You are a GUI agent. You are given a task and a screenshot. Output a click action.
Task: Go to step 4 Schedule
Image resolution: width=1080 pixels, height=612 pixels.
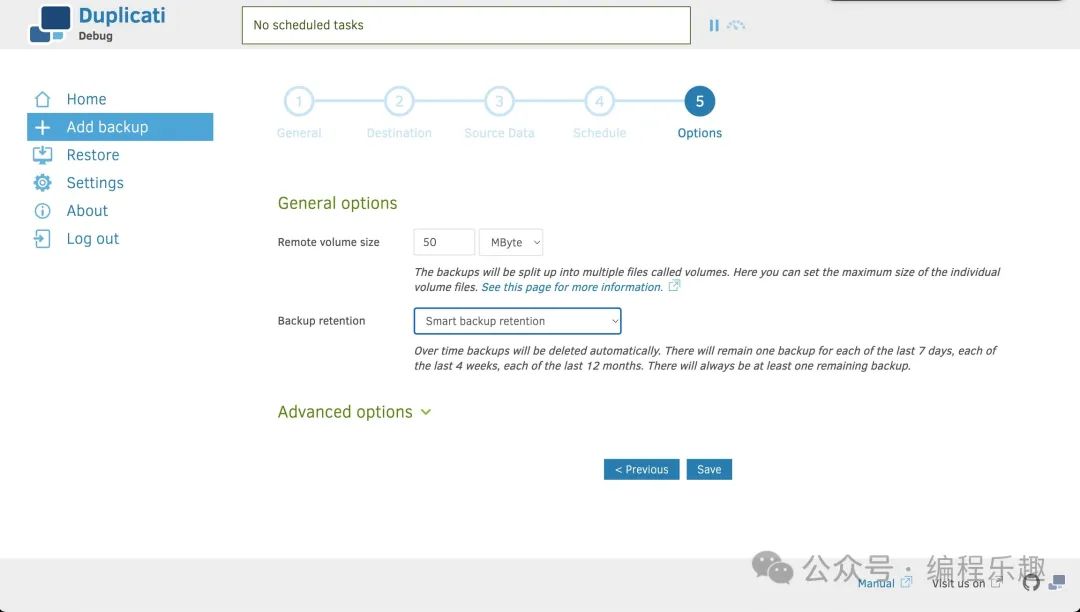pyautogui.click(x=599, y=101)
